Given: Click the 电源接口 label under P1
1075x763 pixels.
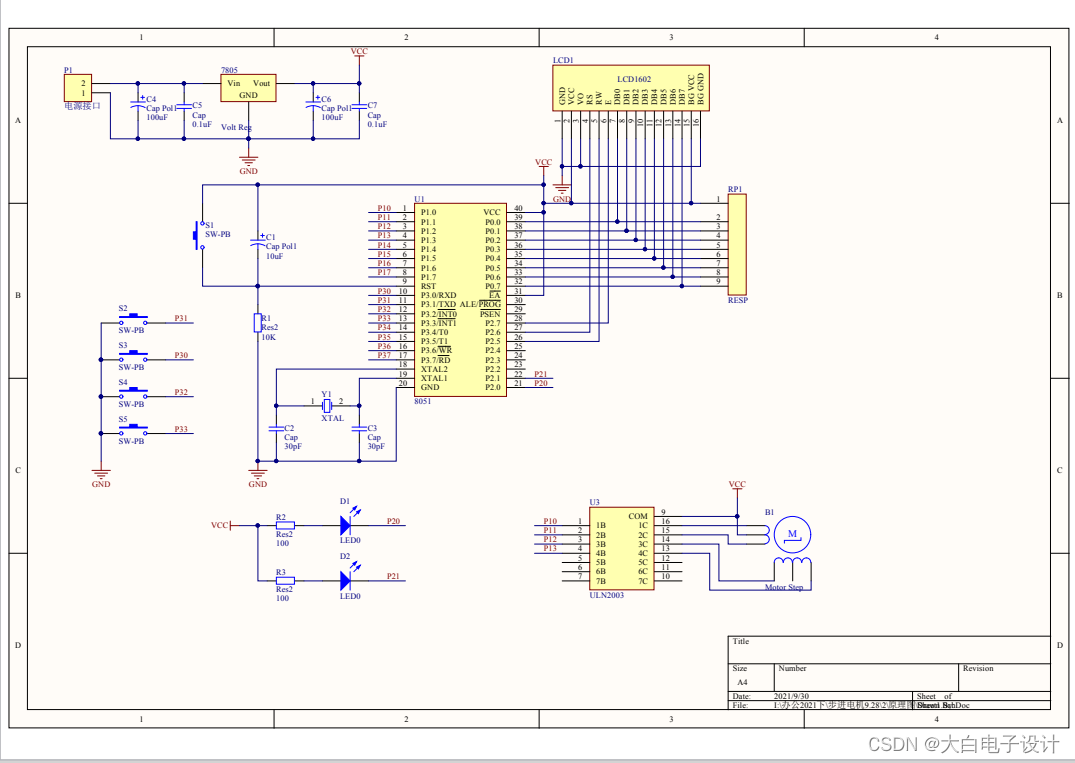Looking at the screenshot, I should tap(82, 106).
